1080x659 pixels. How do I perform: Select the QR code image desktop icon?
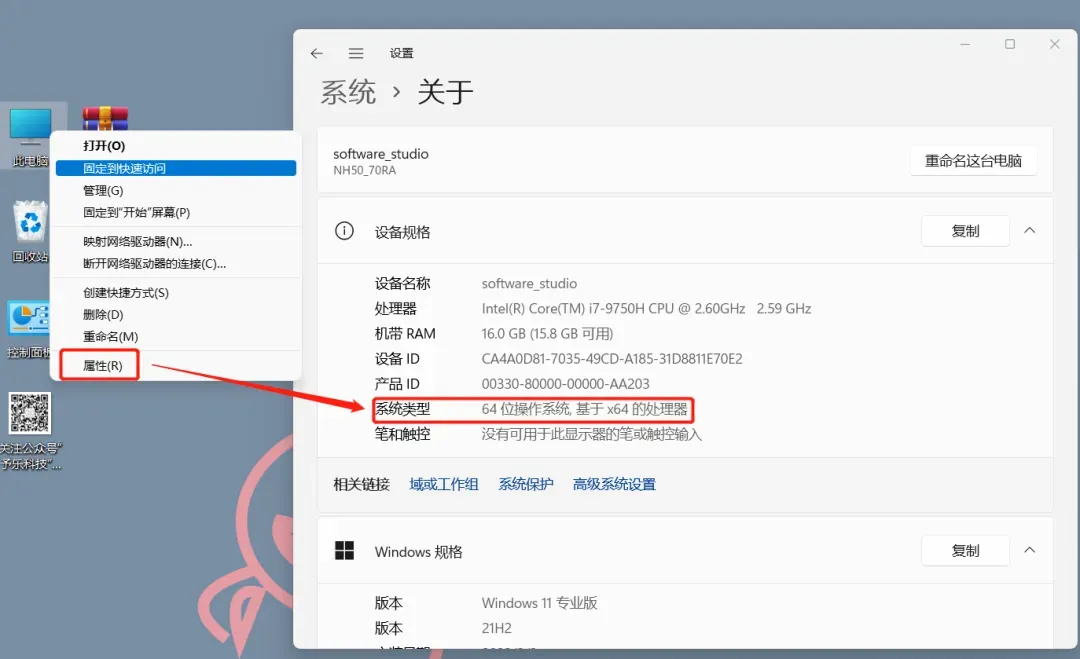30,431
